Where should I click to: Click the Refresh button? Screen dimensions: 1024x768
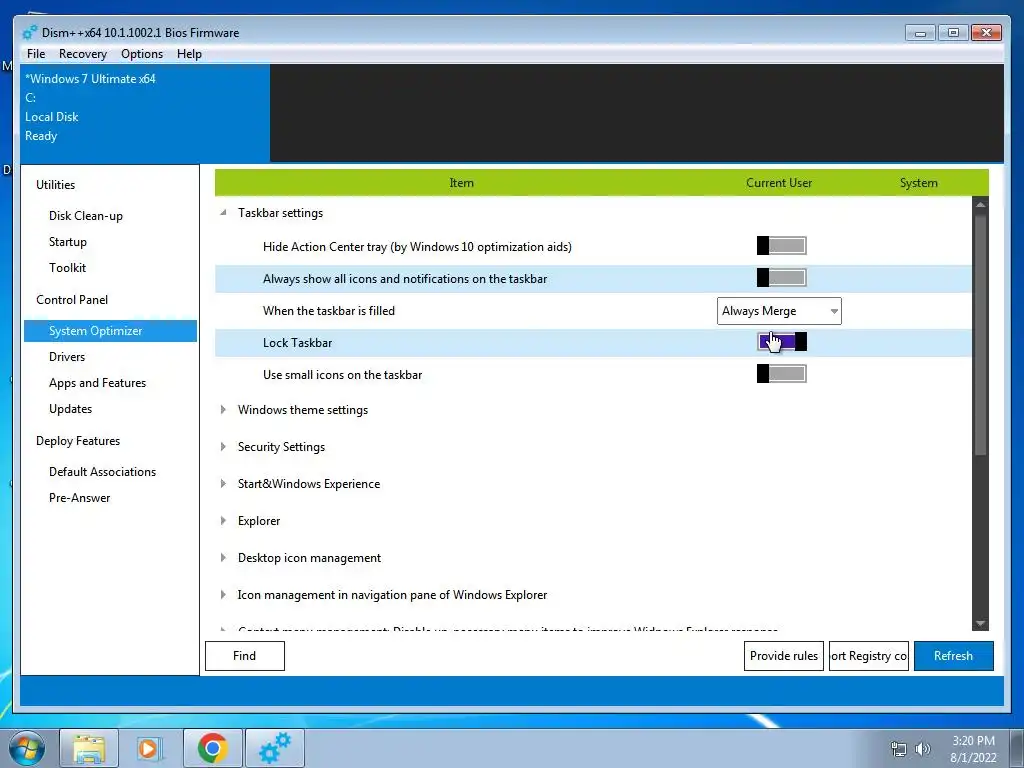click(x=953, y=656)
